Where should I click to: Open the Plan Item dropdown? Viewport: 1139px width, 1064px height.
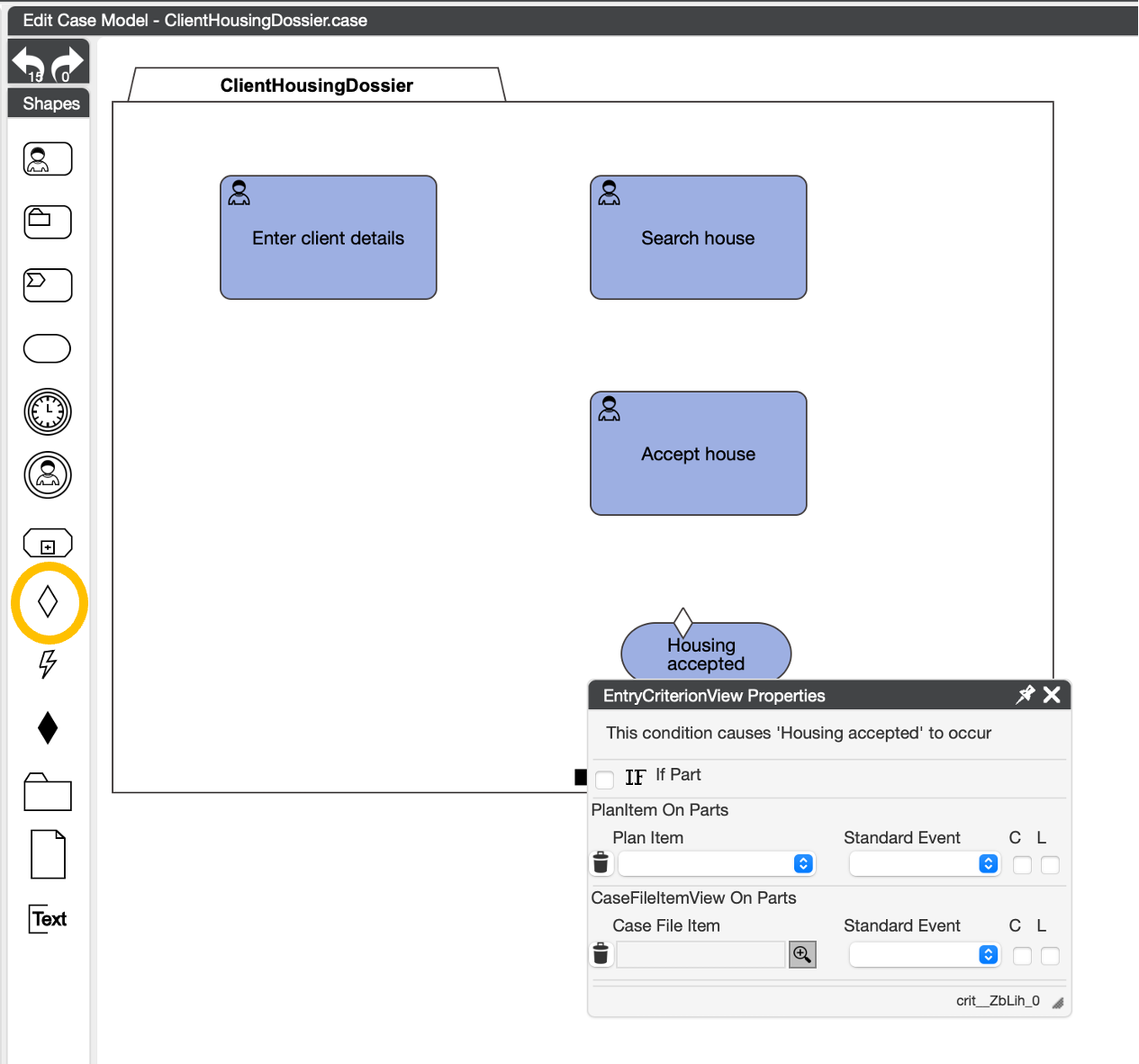point(716,864)
